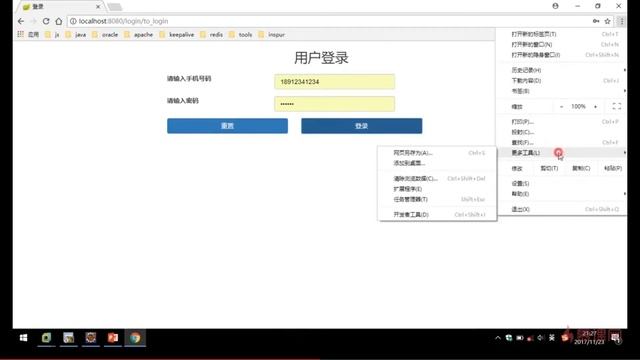The height and width of the screenshot is (360, 640).
Task: Click the volume speaker tray icon
Action: pyautogui.click(x=541, y=338)
